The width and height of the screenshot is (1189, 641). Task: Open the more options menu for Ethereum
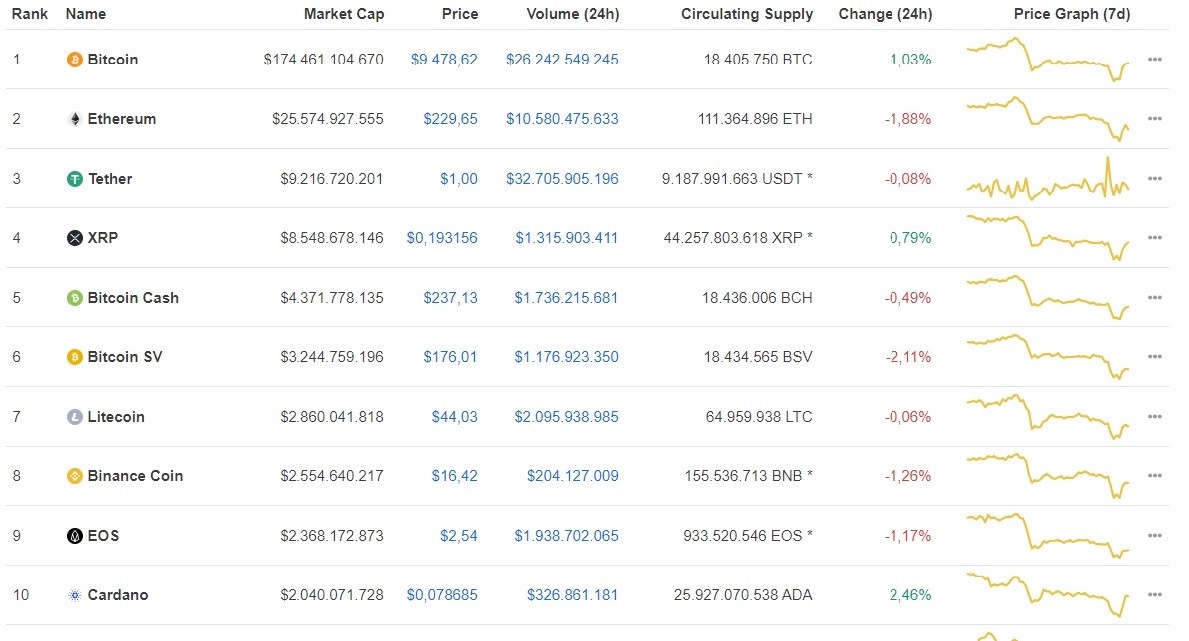click(x=1155, y=118)
